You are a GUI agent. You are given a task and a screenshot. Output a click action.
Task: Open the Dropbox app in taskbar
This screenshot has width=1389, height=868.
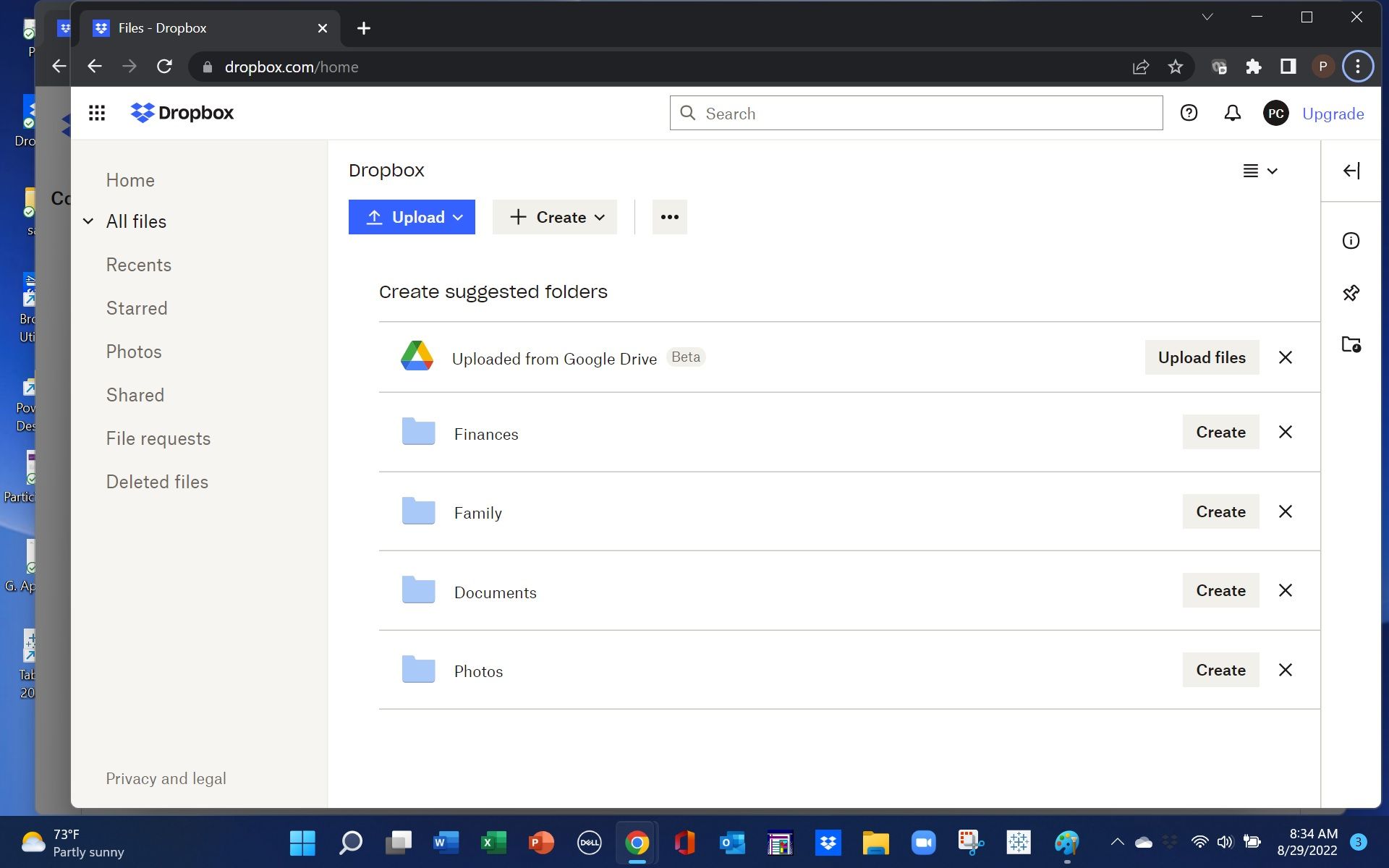pyautogui.click(x=828, y=843)
